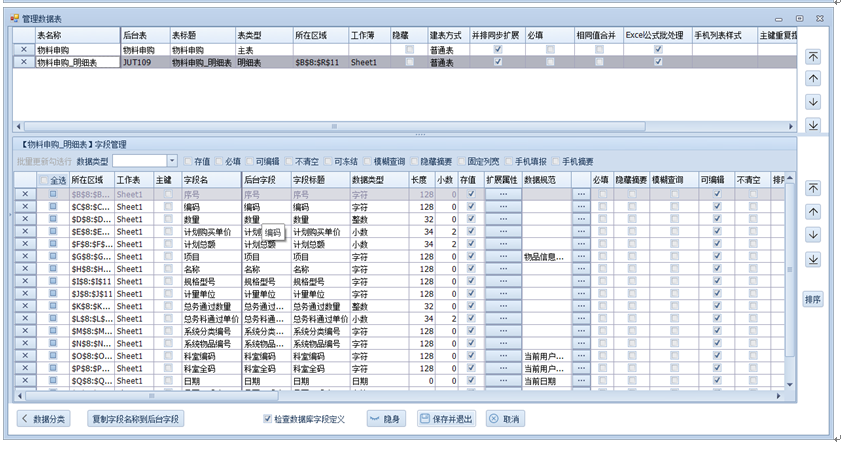Screen dimensions: 855x455
Task: Move table row down in upper grid
Action: click(x=813, y=102)
